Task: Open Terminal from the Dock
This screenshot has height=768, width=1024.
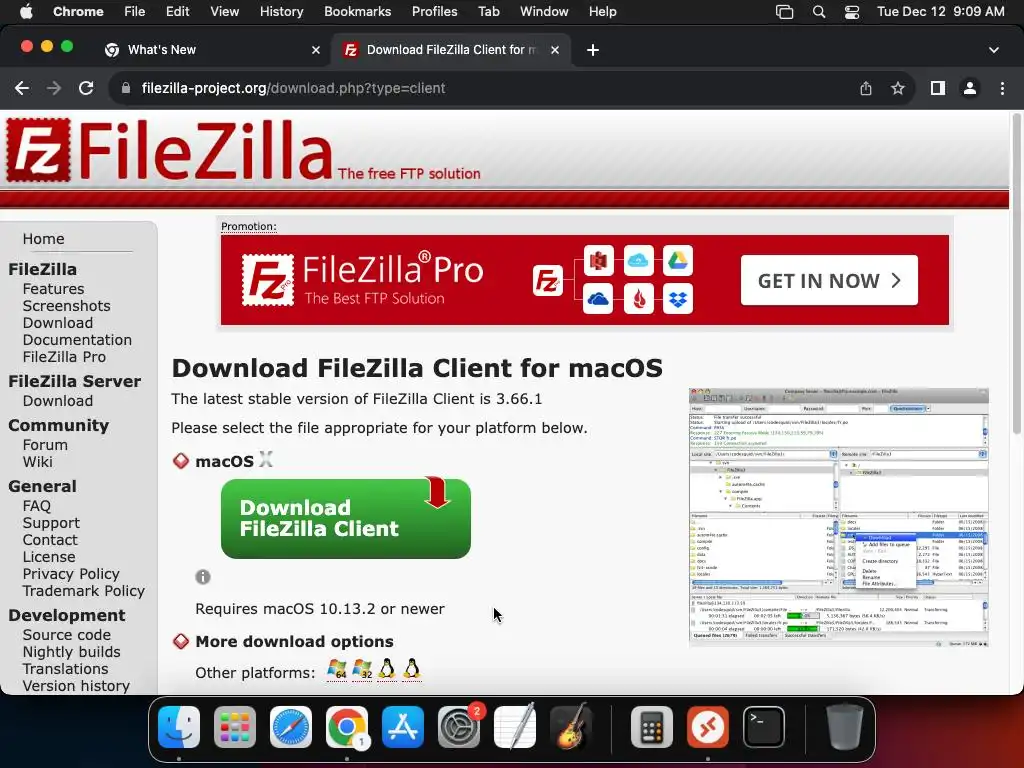Action: point(763,727)
